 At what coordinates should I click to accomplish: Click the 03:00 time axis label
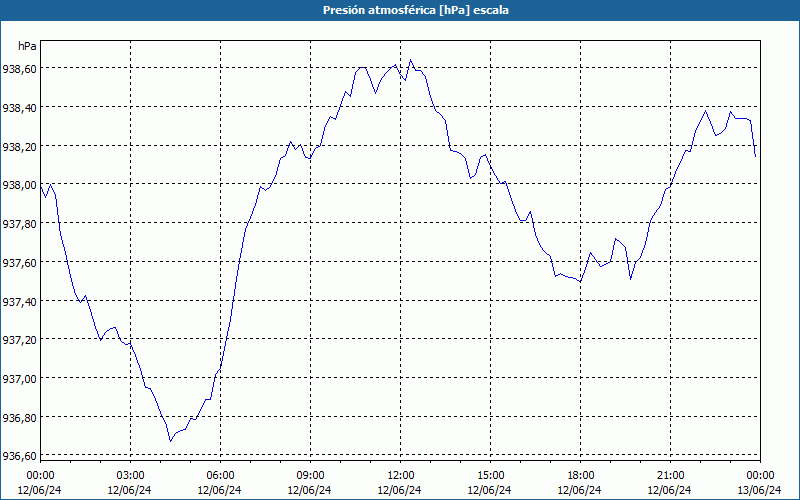point(131,475)
